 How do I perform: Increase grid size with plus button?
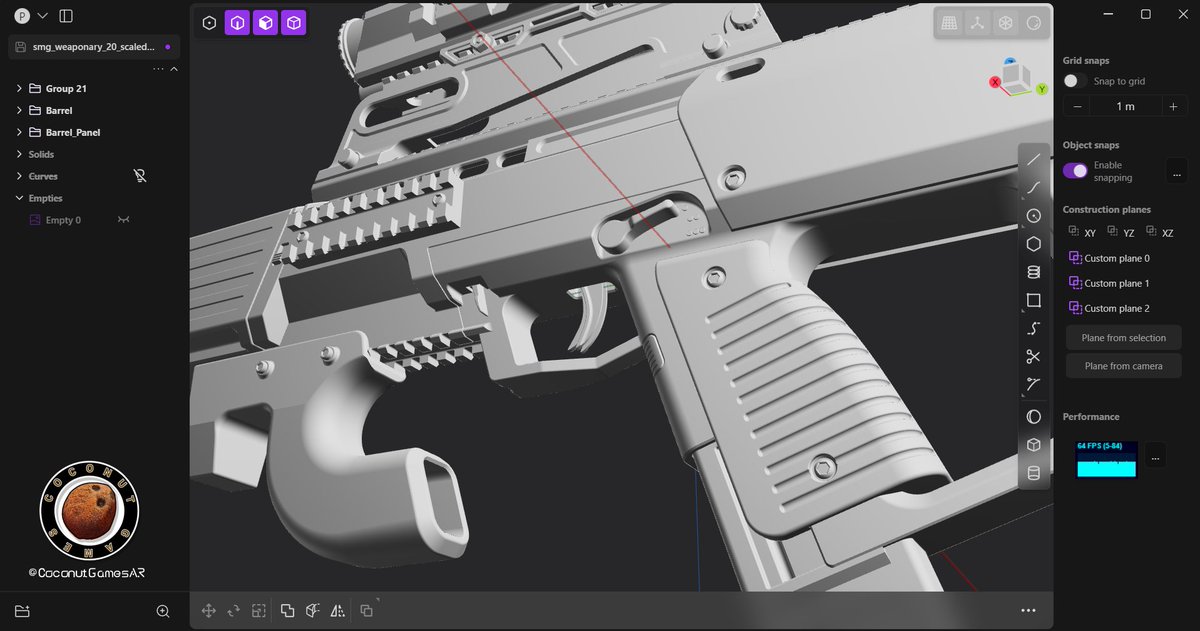pos(1173,106)
